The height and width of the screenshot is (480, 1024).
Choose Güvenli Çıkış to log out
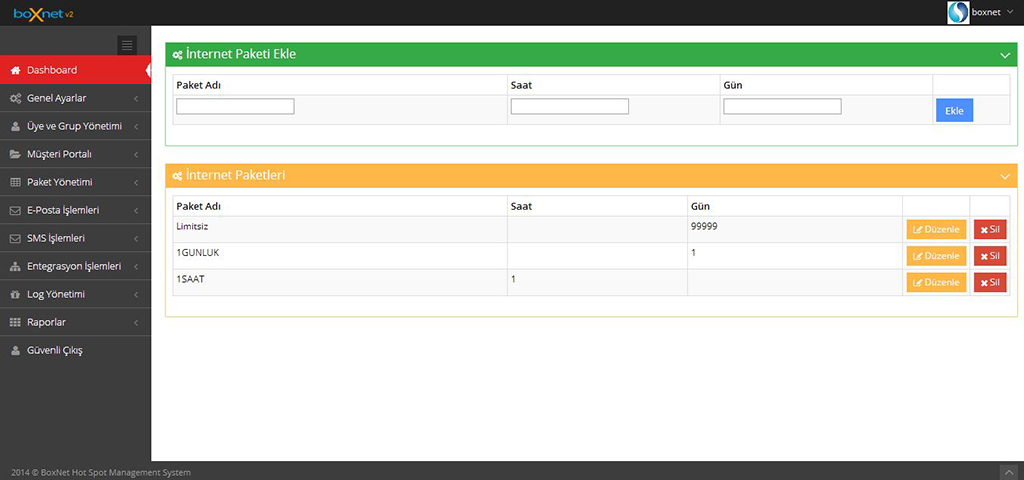click(x=75, y=351)
